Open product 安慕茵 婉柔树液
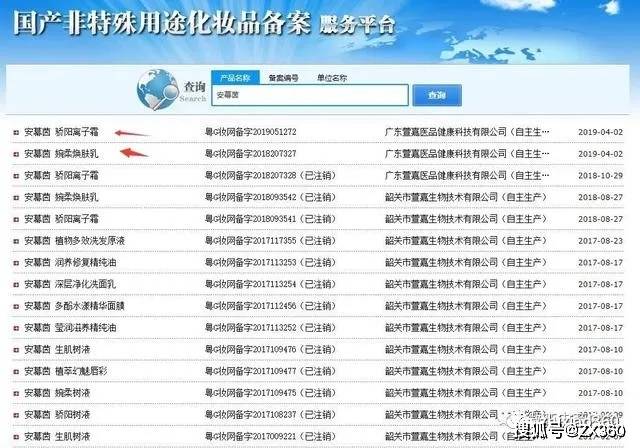Viewport: 640px width, 448px height. 57,393
